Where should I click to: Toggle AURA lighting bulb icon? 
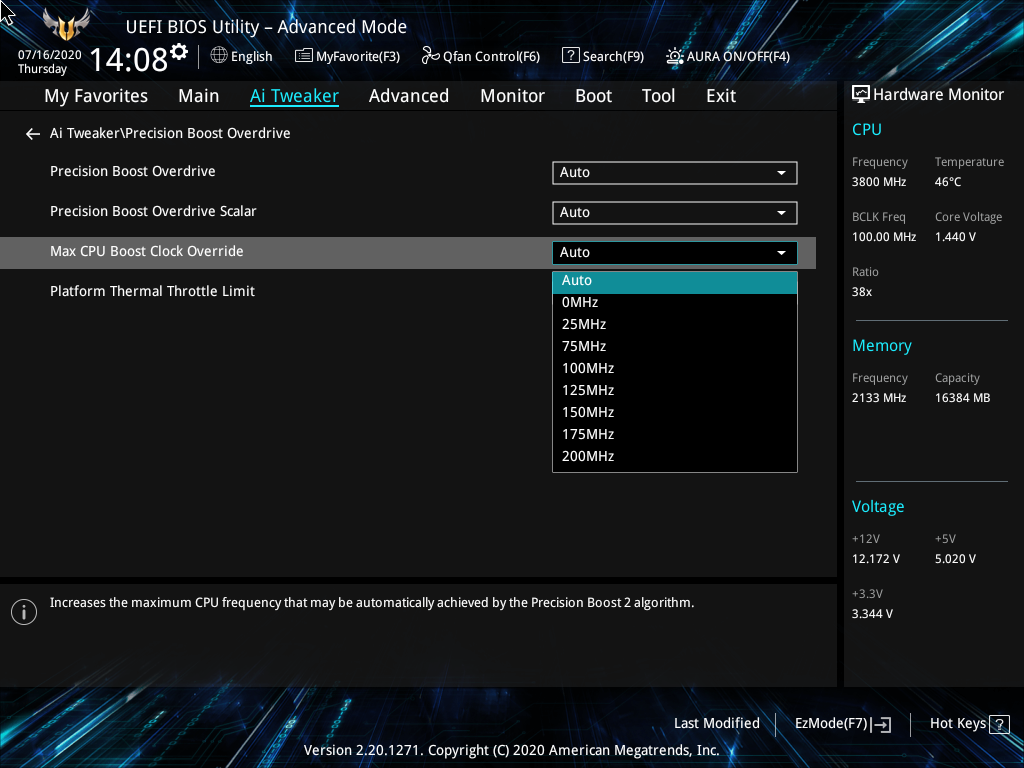[675, 56]
